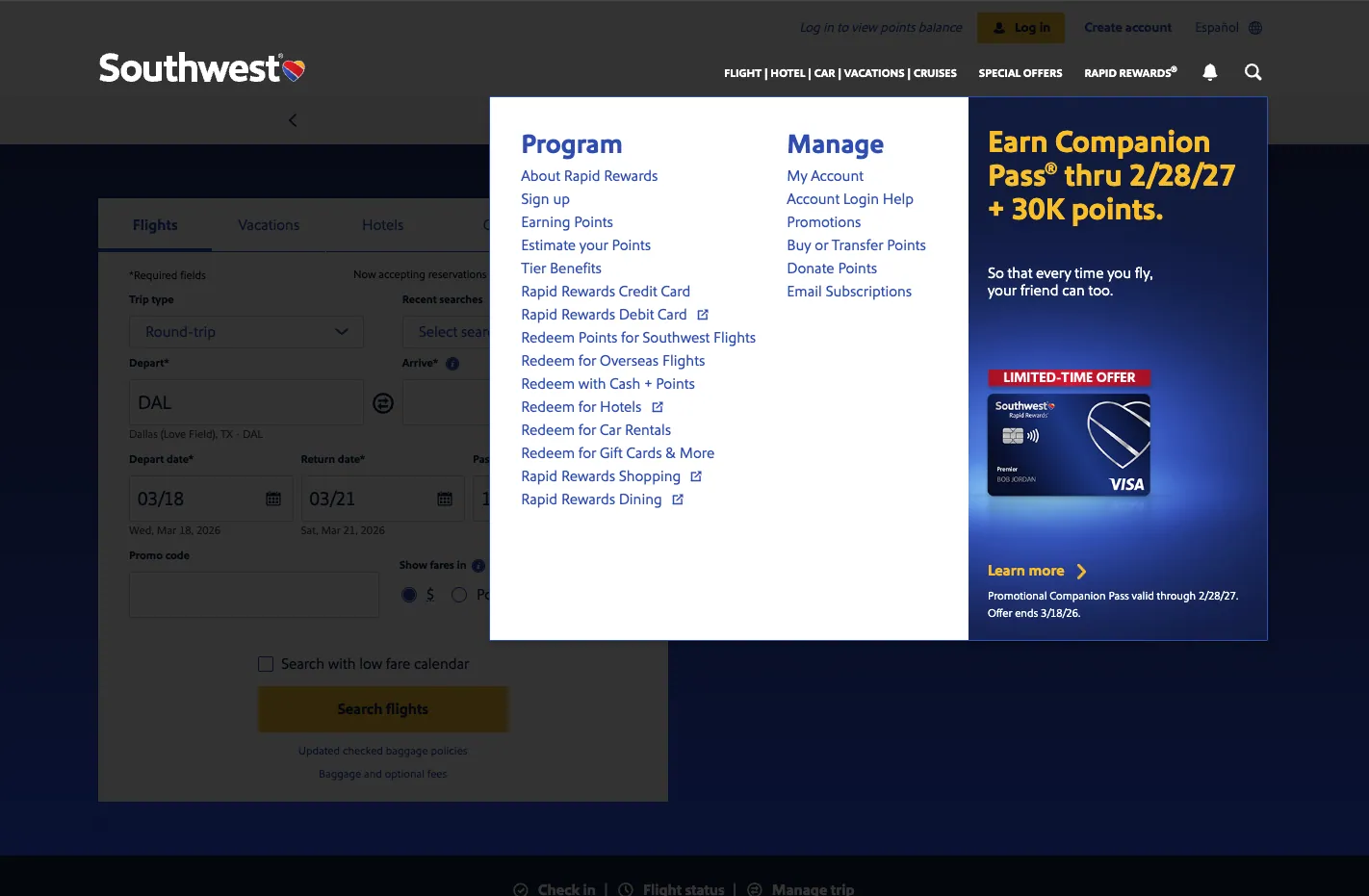Click the Promo code input field

[254, 595]
